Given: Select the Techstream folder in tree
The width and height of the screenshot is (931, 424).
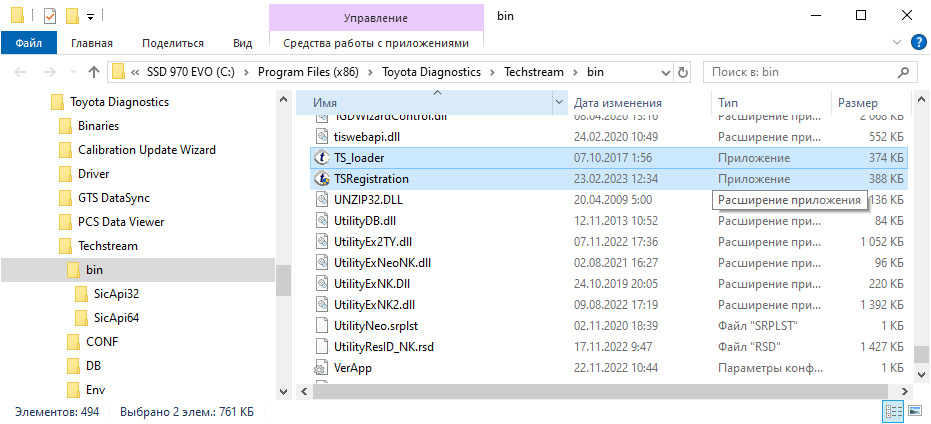Looking at the screenshot, I should tap(107, 246).
